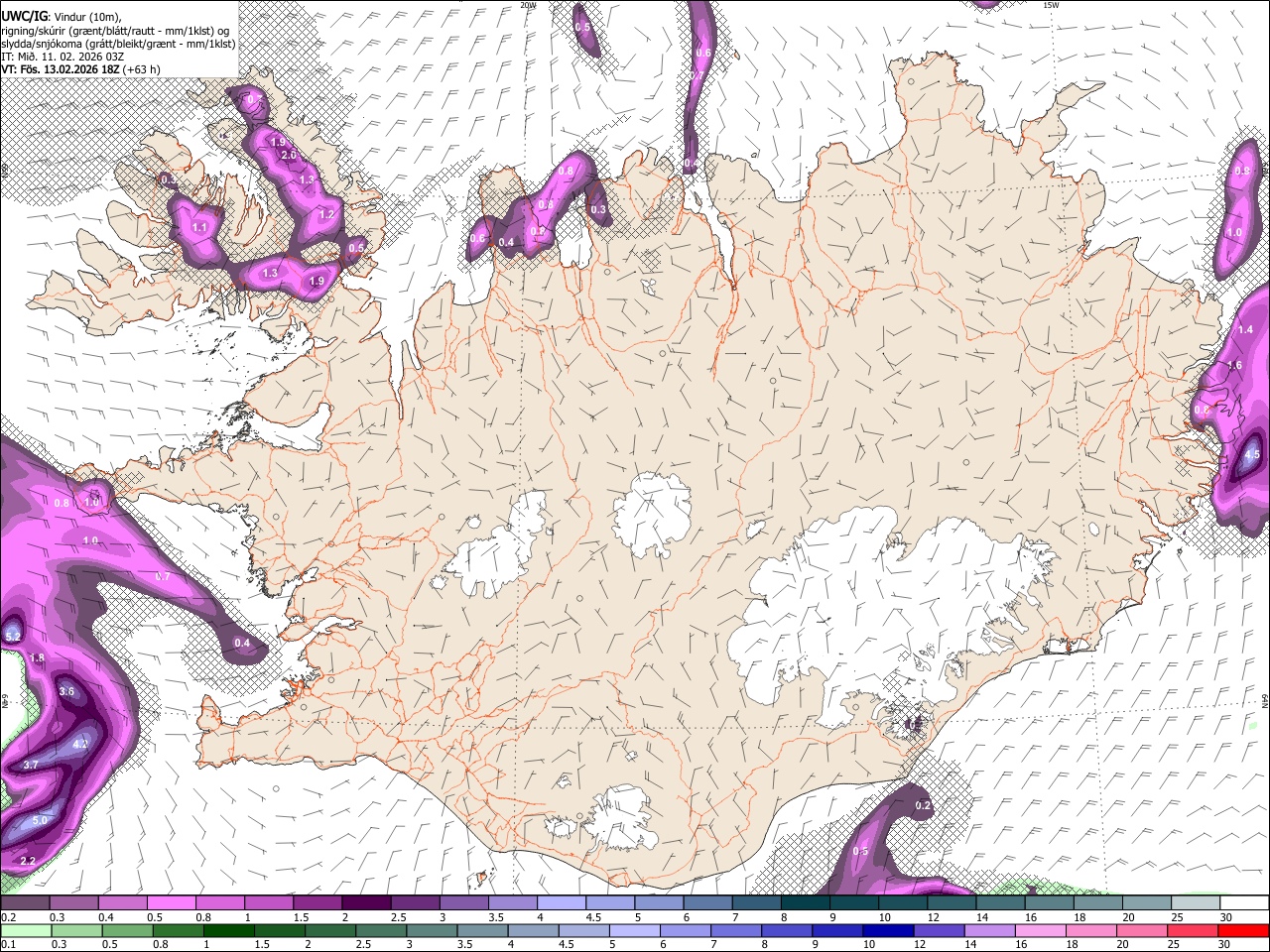Image resolution: width=1270 pixels, height=952 pixels.
Task: Select rain legend swatch between 14 and 16
Action: pos(992,930)
